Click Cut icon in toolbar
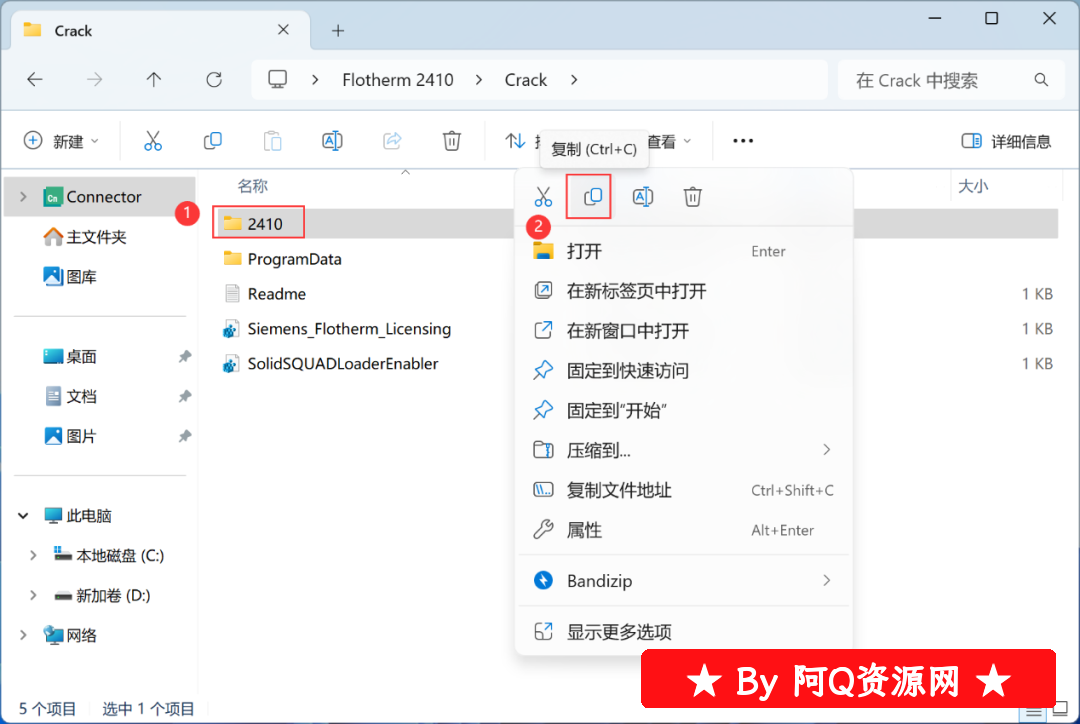1080x724 pixels. click(153, 141)
